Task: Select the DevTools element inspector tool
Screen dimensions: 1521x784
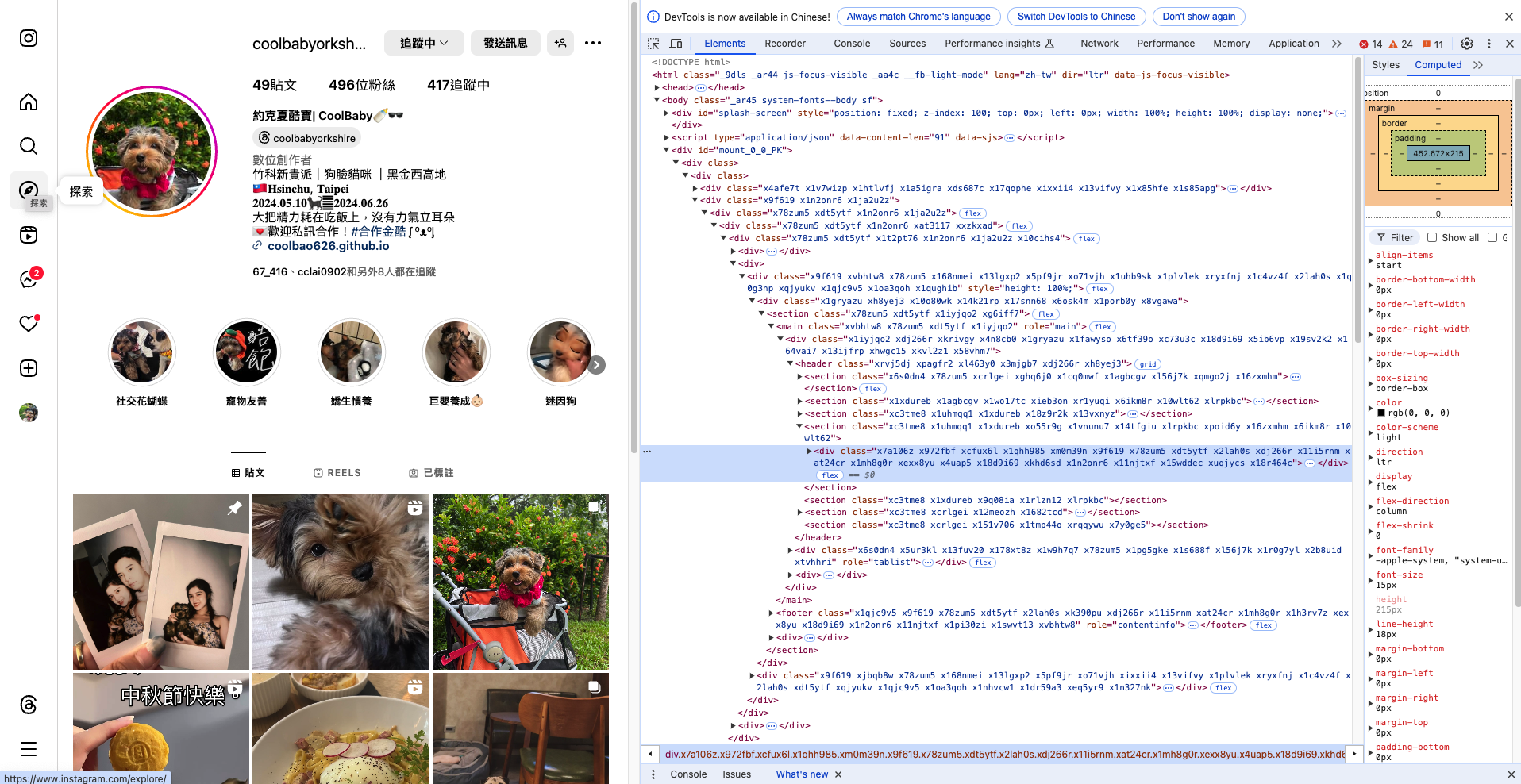Action: tap(653, 44)
